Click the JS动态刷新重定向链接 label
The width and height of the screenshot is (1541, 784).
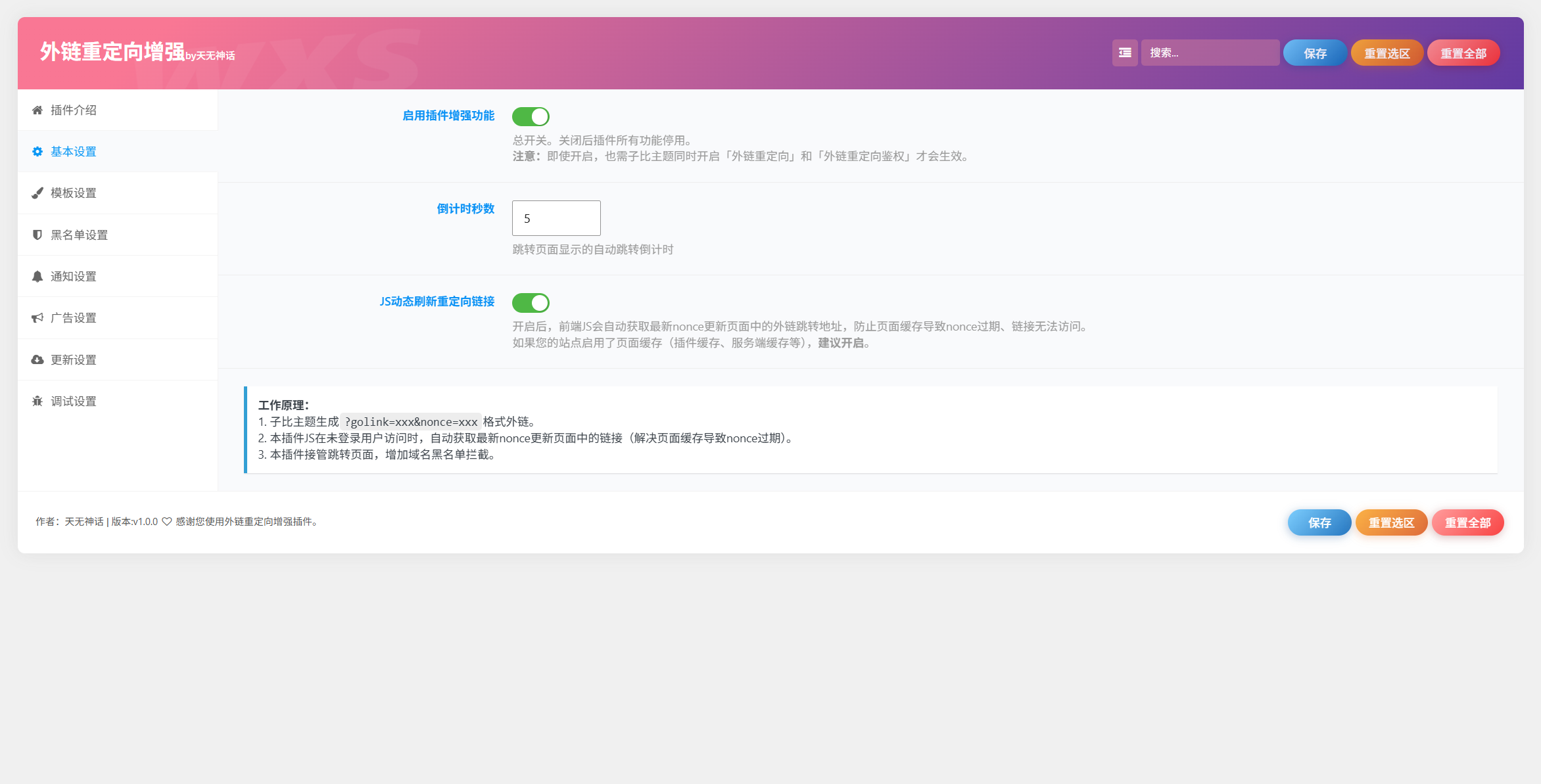coord(437,302)
